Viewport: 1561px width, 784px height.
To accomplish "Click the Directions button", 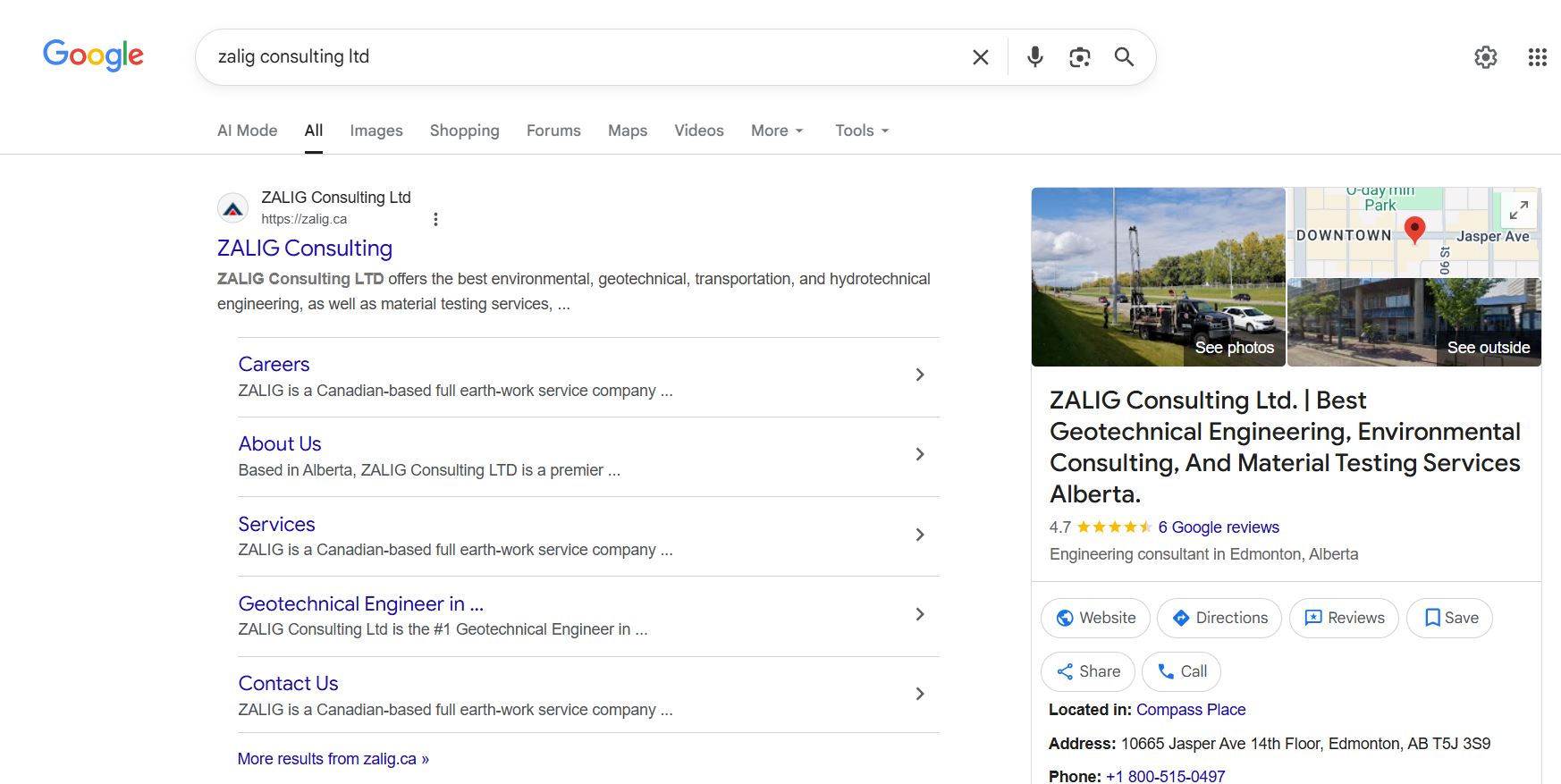I will [x=1219, y=618].
